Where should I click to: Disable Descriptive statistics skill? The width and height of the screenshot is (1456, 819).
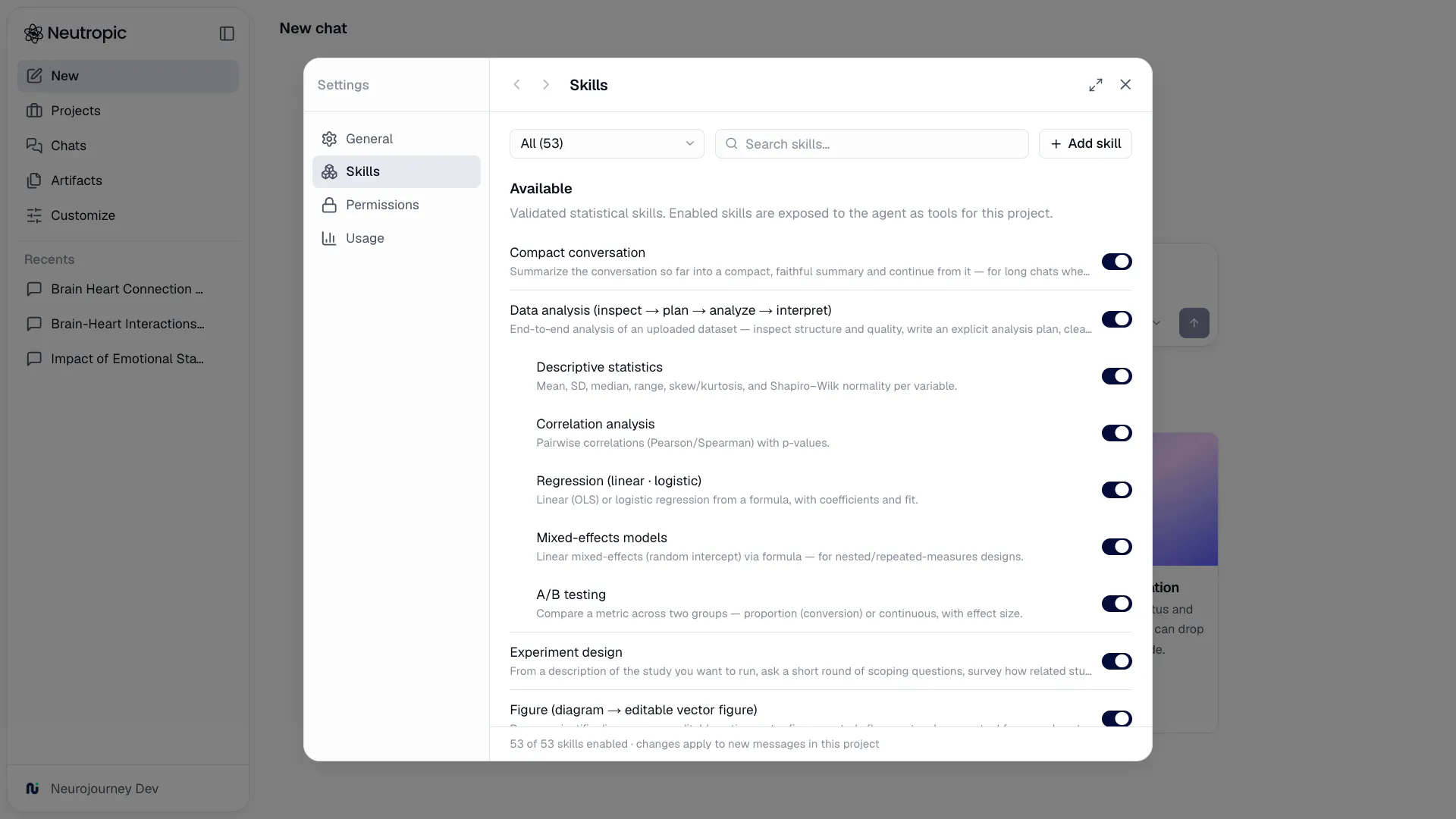1117,376
